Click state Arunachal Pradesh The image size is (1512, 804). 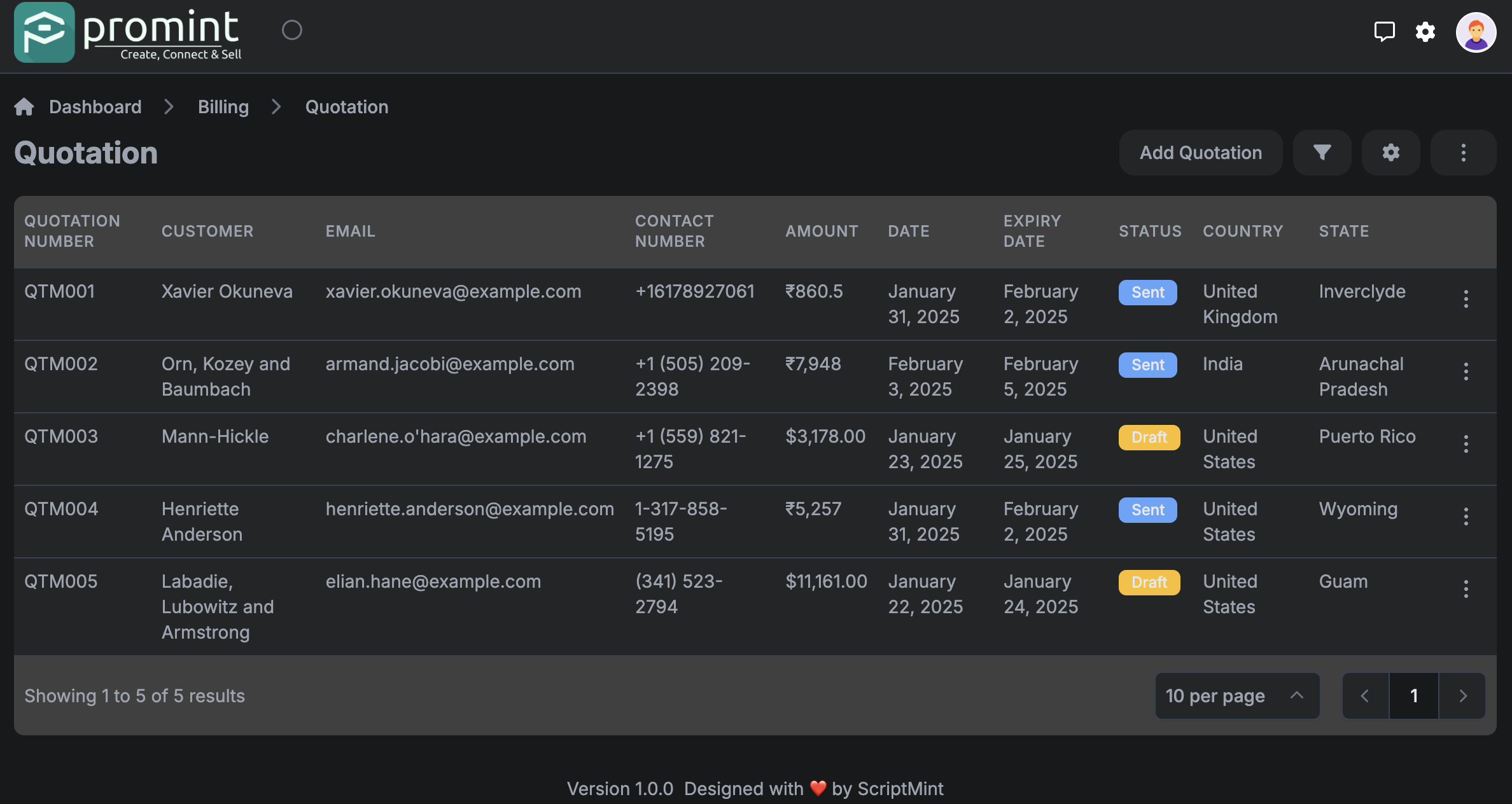[1361, 377]
